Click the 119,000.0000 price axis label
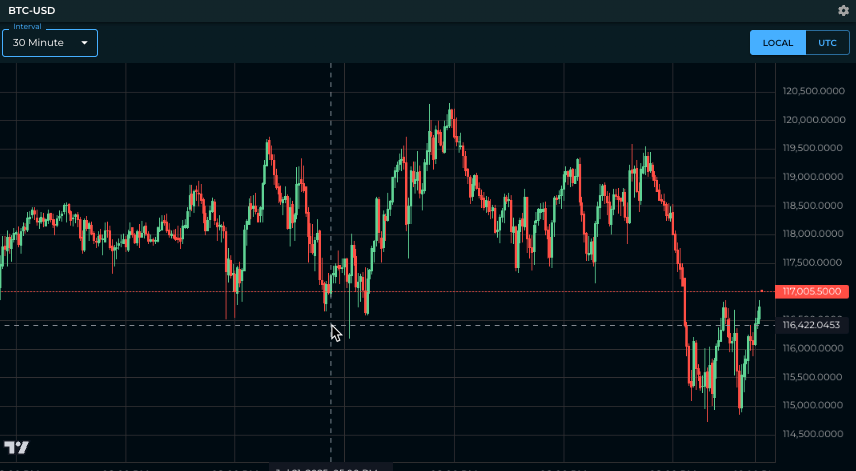This screenshot has width=856, height=471. [813, 177]
